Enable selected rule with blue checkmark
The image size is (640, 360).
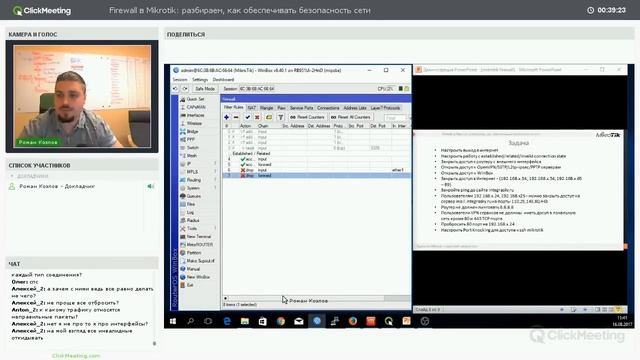coord(247,117)
